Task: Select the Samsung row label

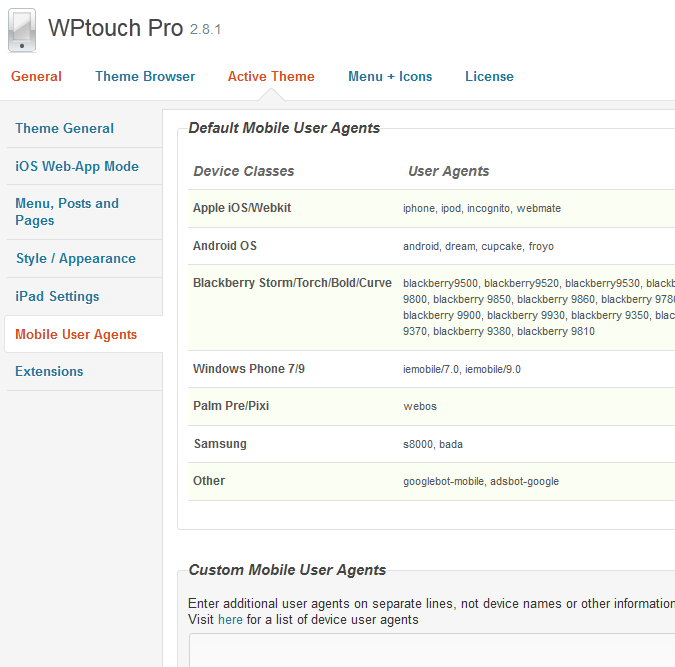Action: (x=220, y=444)
